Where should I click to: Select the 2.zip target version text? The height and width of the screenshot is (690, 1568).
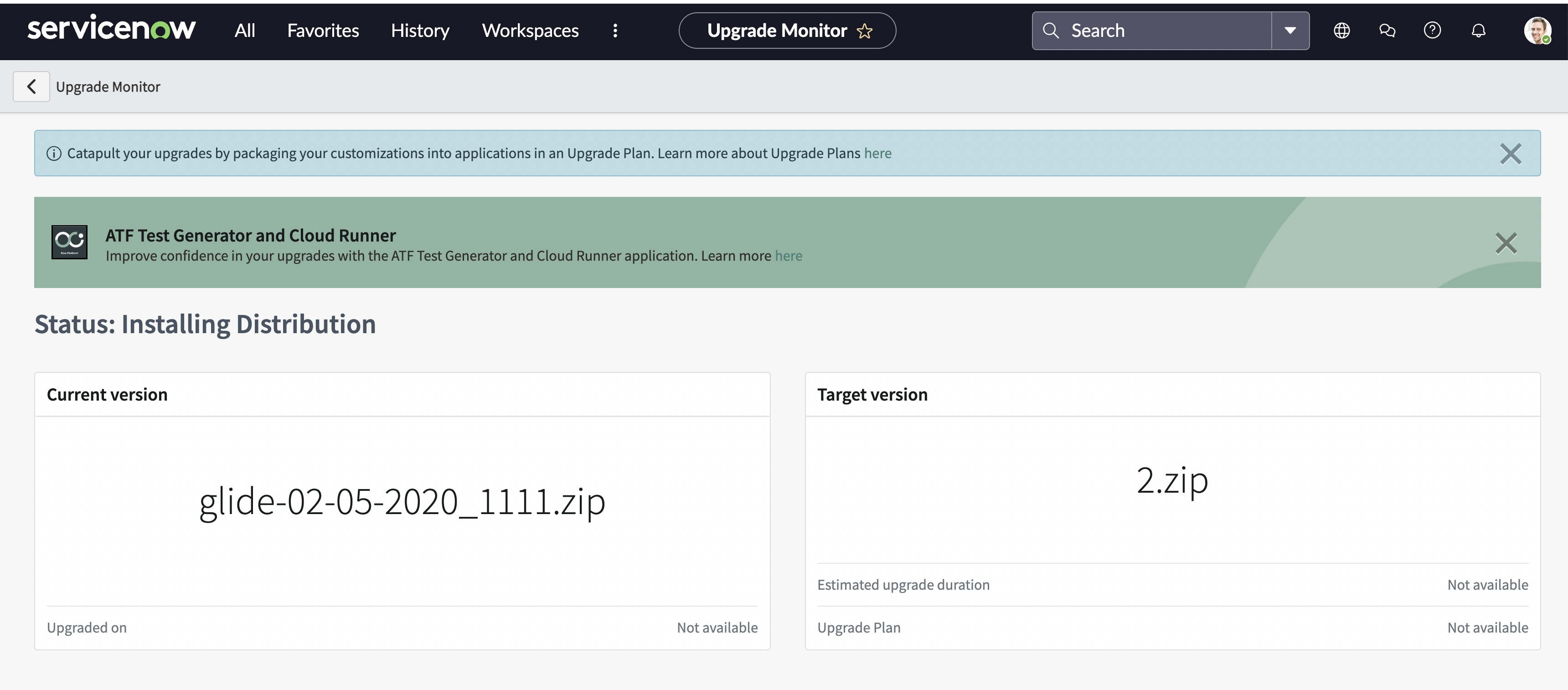tap(1172, 481)
